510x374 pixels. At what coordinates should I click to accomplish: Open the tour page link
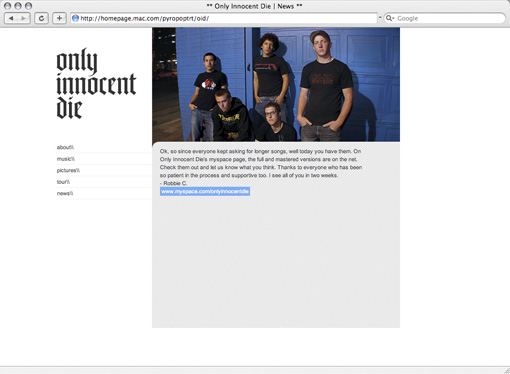click(63, 182)
